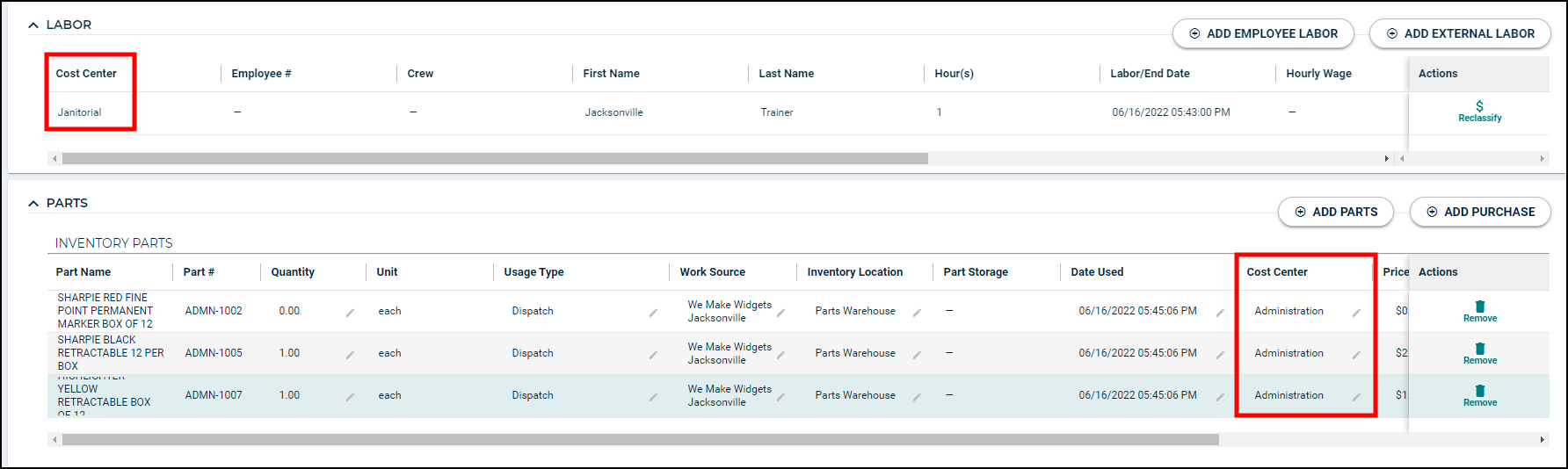Click the ADD EXTERNAL LABOR button

1460,33
